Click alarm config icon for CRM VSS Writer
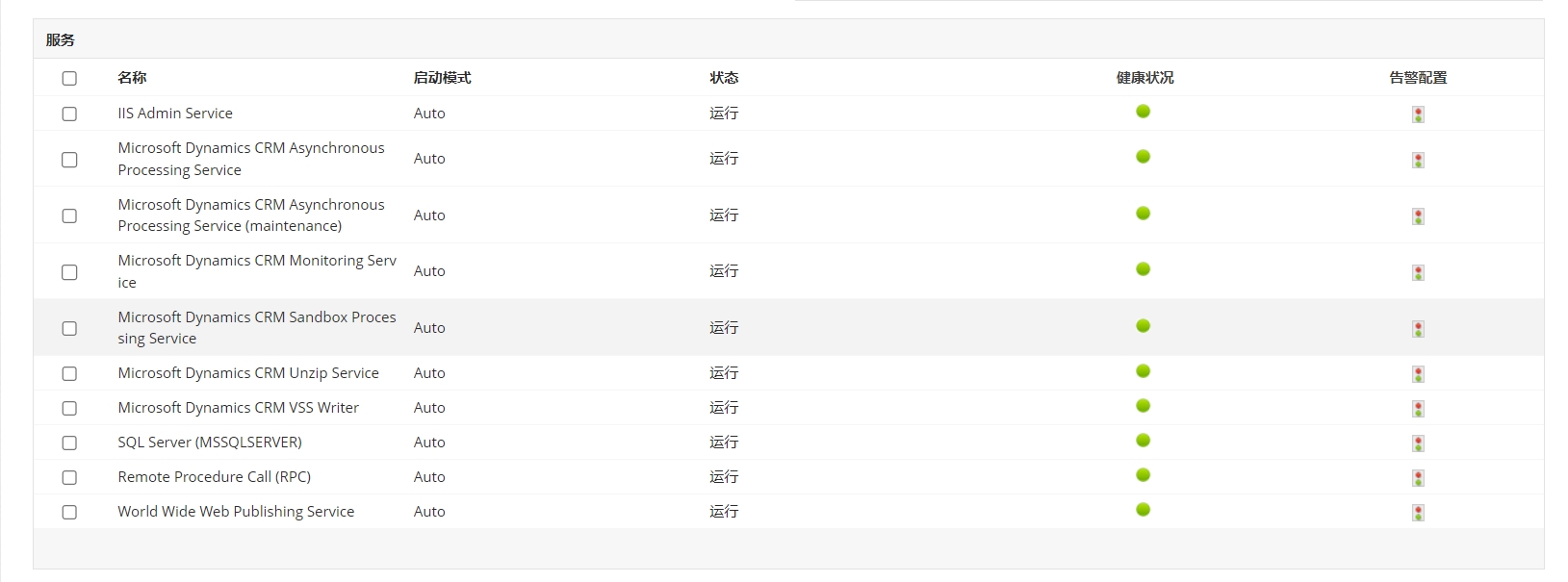 (1418, 409)
